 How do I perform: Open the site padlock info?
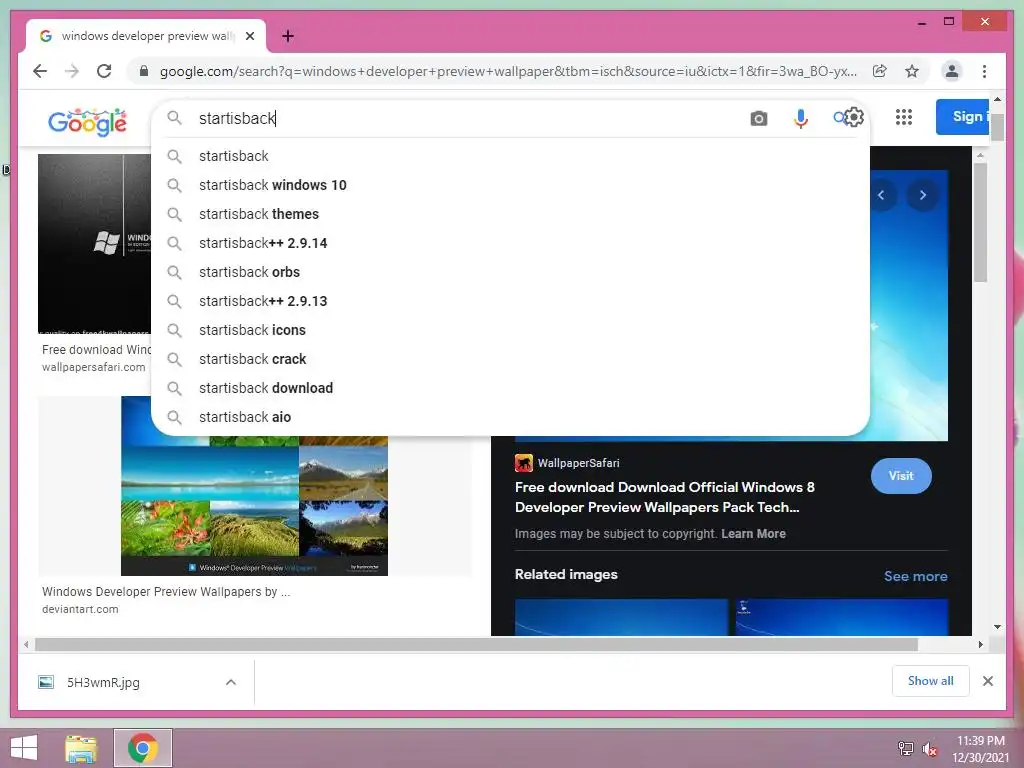point(144,71)
